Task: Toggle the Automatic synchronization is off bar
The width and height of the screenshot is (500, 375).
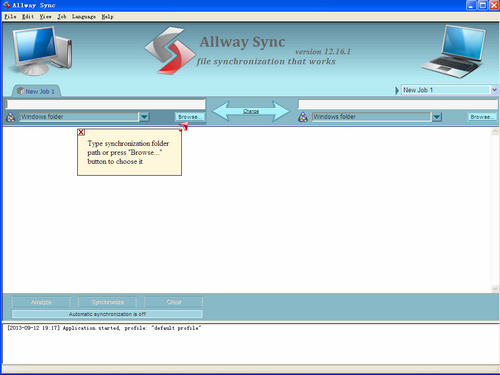Action: coord(107,314)
